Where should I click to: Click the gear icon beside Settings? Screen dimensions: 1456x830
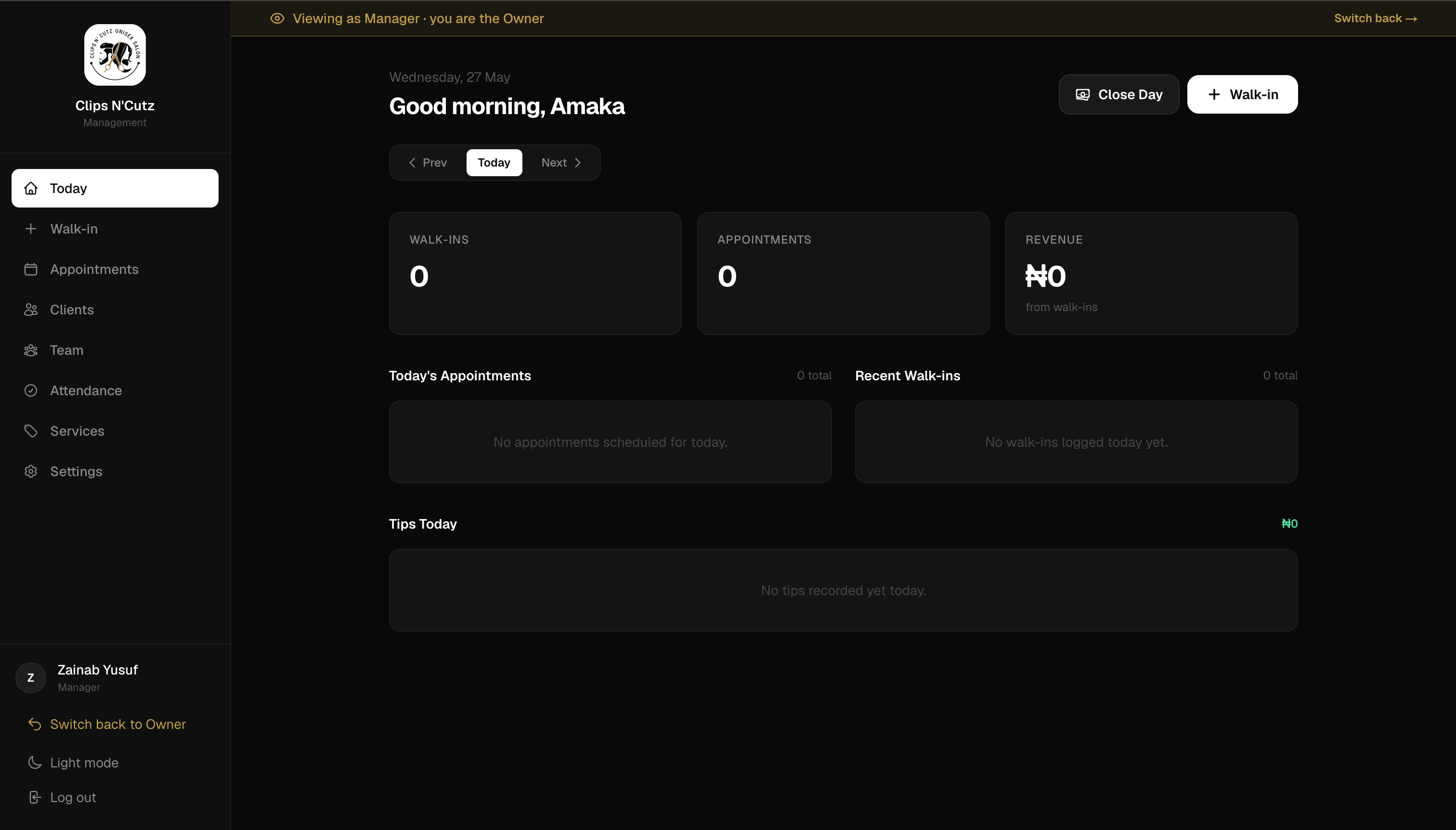point(31,471)
